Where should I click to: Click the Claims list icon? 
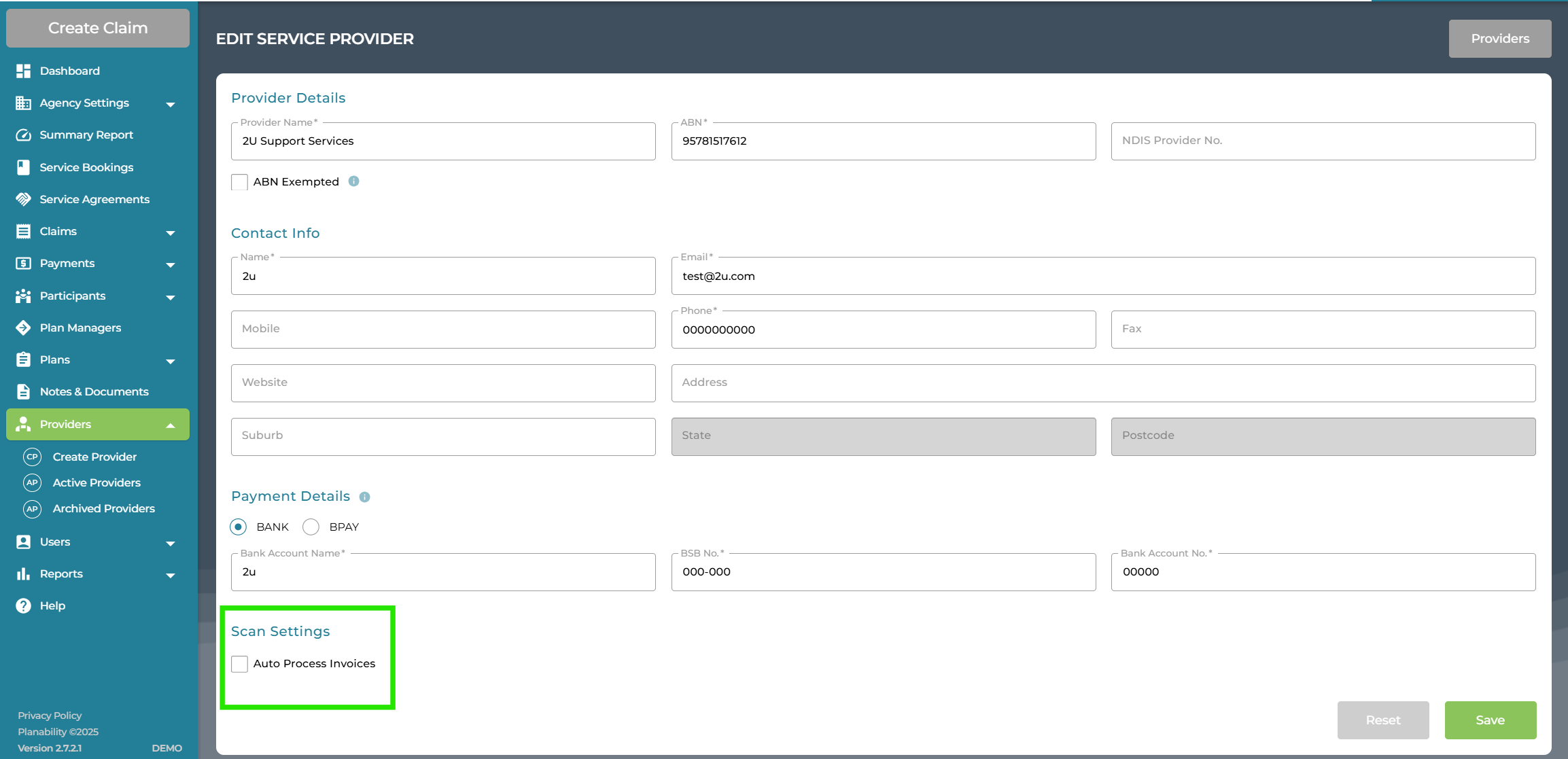click(23, 231)
